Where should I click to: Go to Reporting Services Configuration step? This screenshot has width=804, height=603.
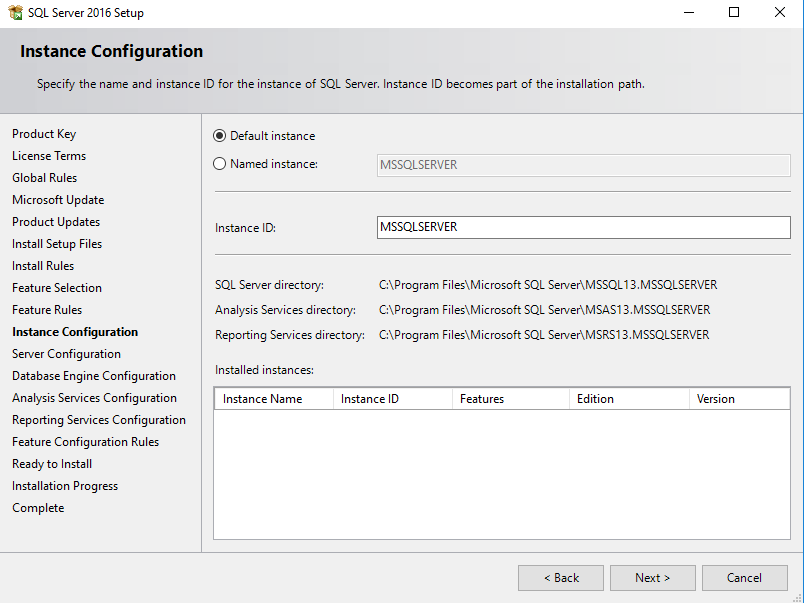(x=99, y=420)
